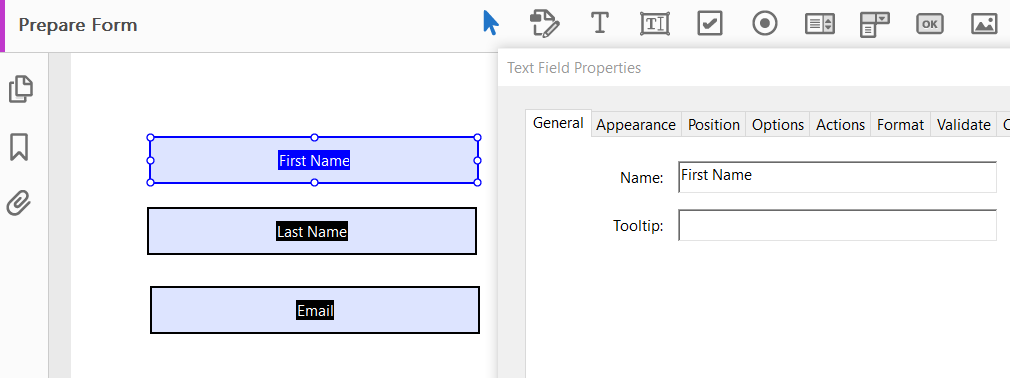Select the Add Check Box tool
Image resolution: width=1010 pixels, height=378 pixels.
pos(710,23)
